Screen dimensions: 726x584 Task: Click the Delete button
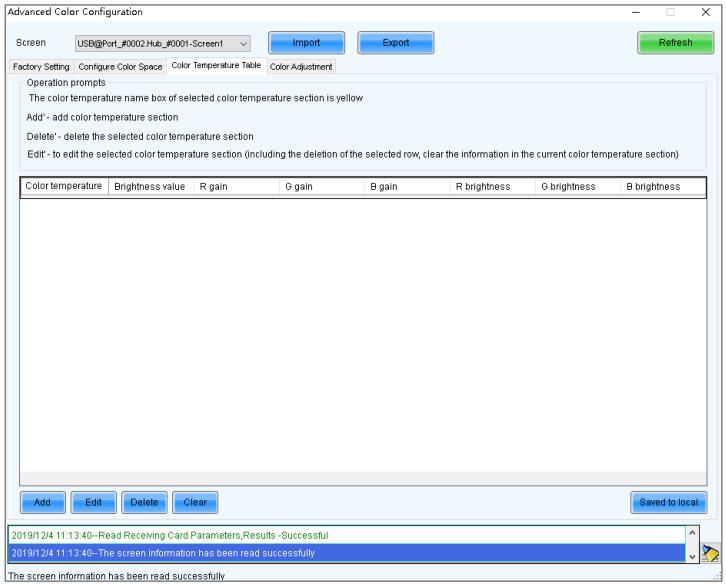pos(144,502)
